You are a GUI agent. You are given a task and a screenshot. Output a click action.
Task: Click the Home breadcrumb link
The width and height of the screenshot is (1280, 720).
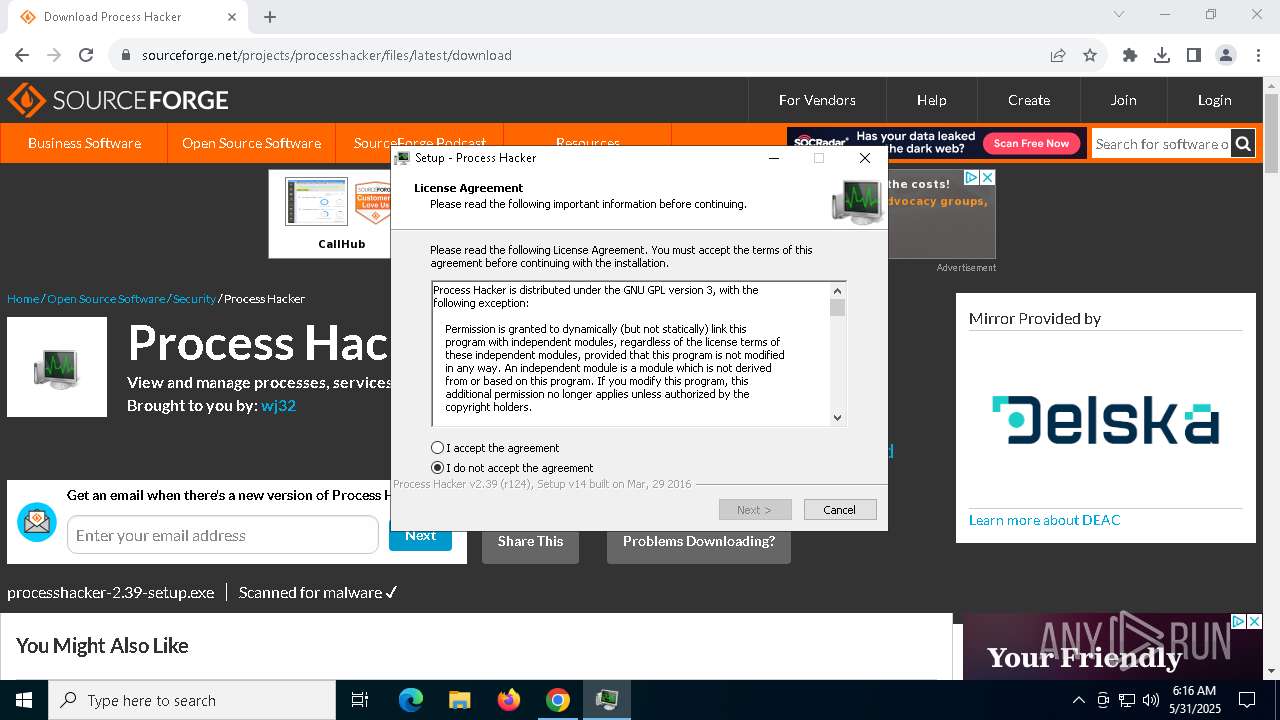23,299
